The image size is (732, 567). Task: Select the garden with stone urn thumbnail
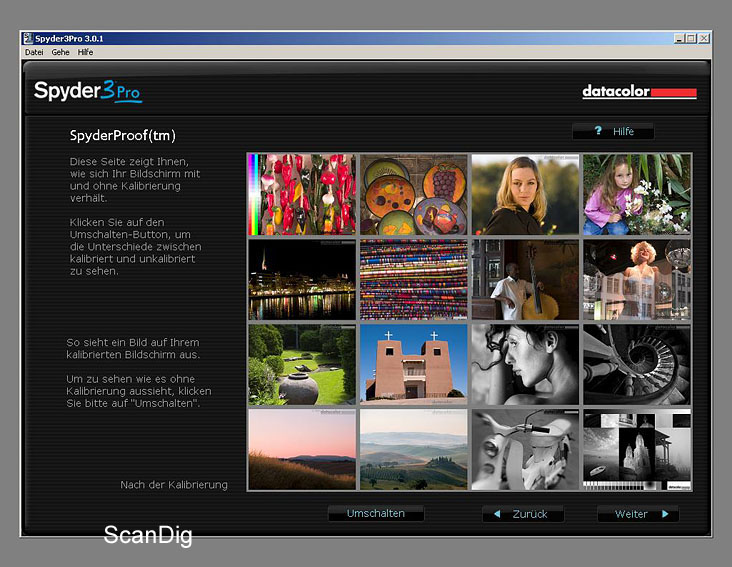(302, 364)
